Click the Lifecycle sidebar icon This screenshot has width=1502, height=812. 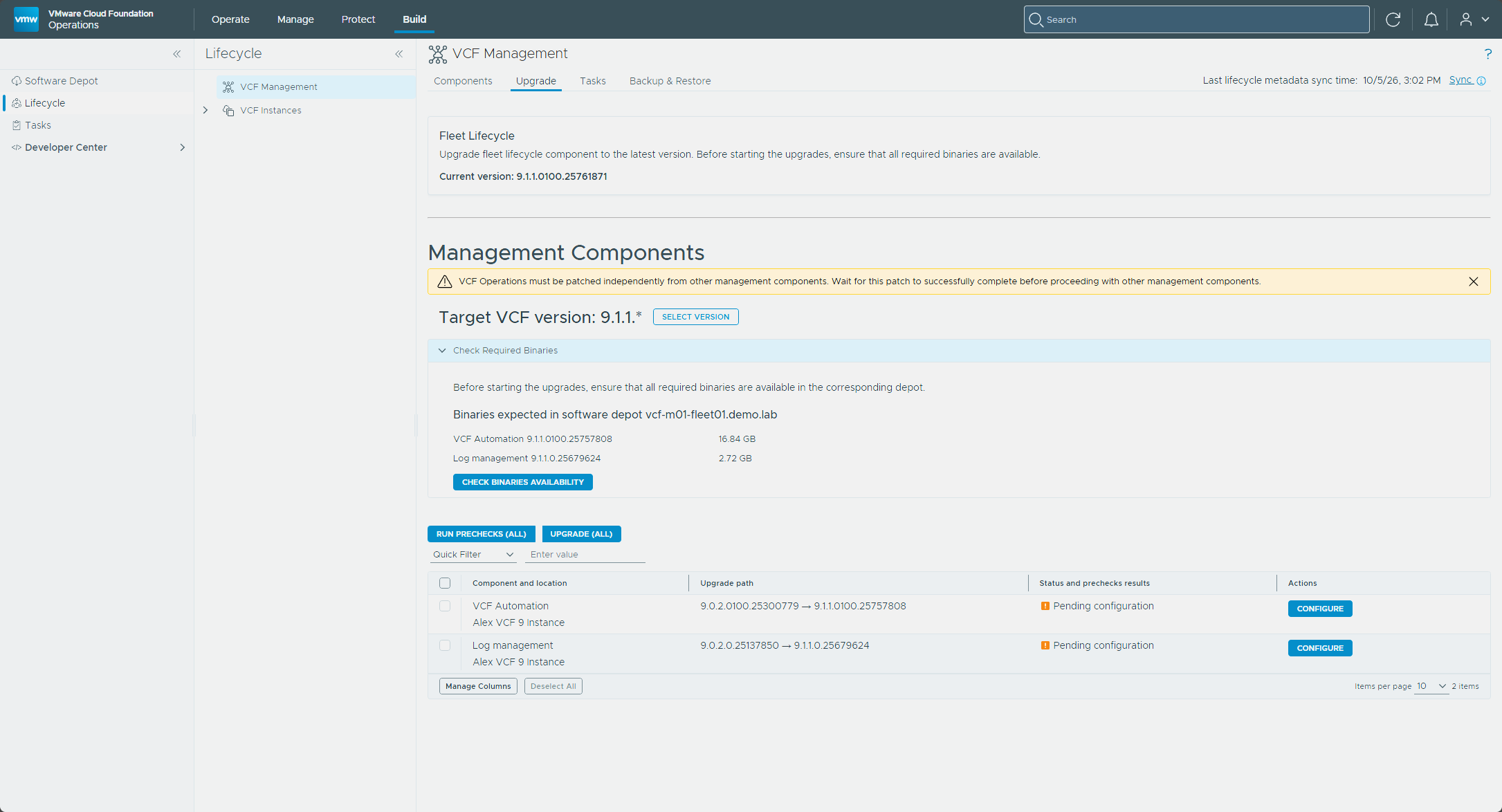coord(17,103)
